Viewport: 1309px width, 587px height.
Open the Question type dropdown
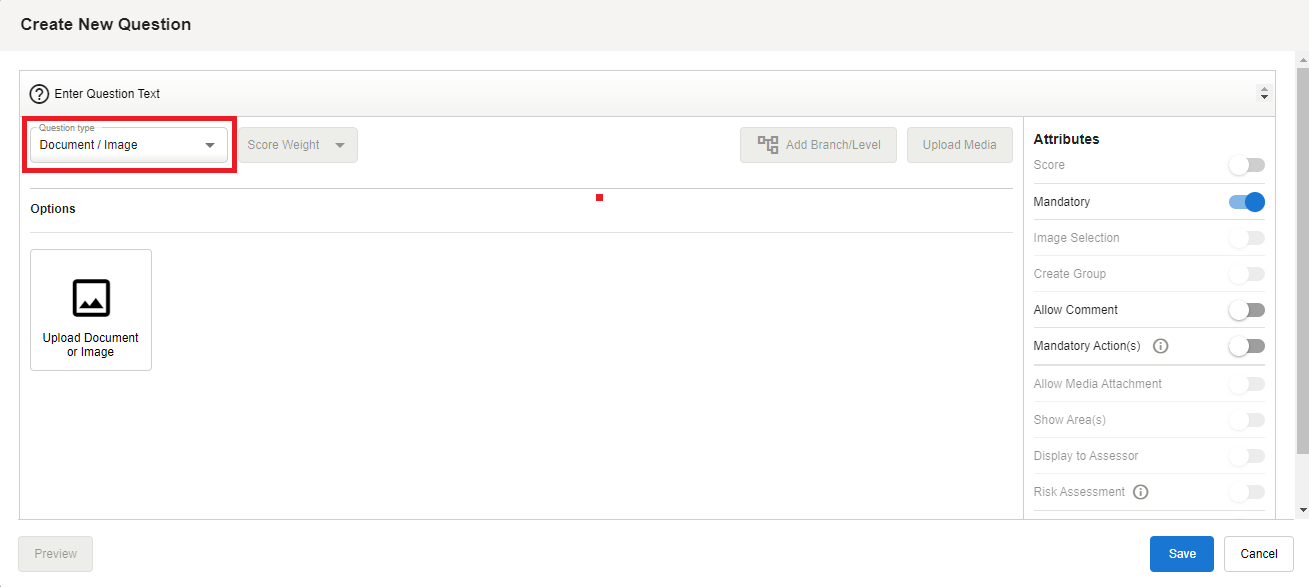[128, 145]
